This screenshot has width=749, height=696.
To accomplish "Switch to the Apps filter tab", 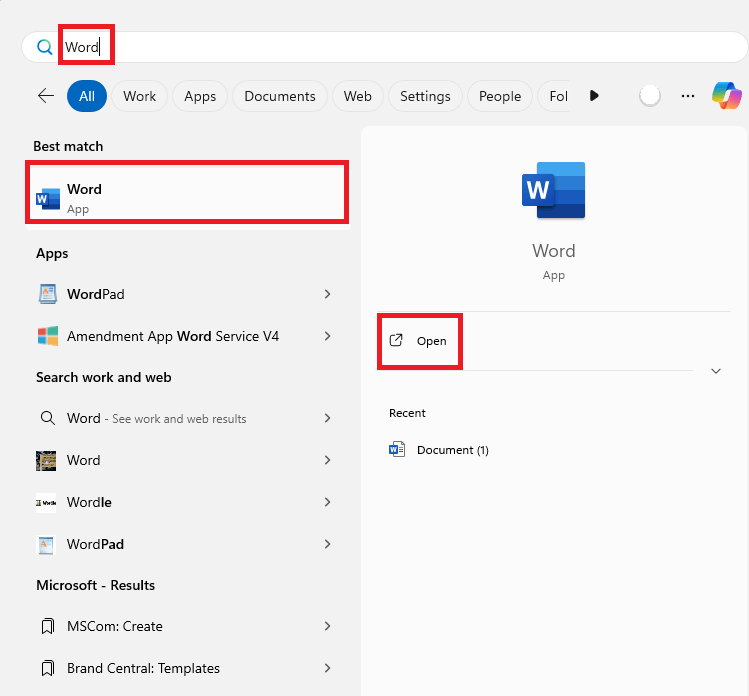I will pyautogui.click(x=200, y=96).
